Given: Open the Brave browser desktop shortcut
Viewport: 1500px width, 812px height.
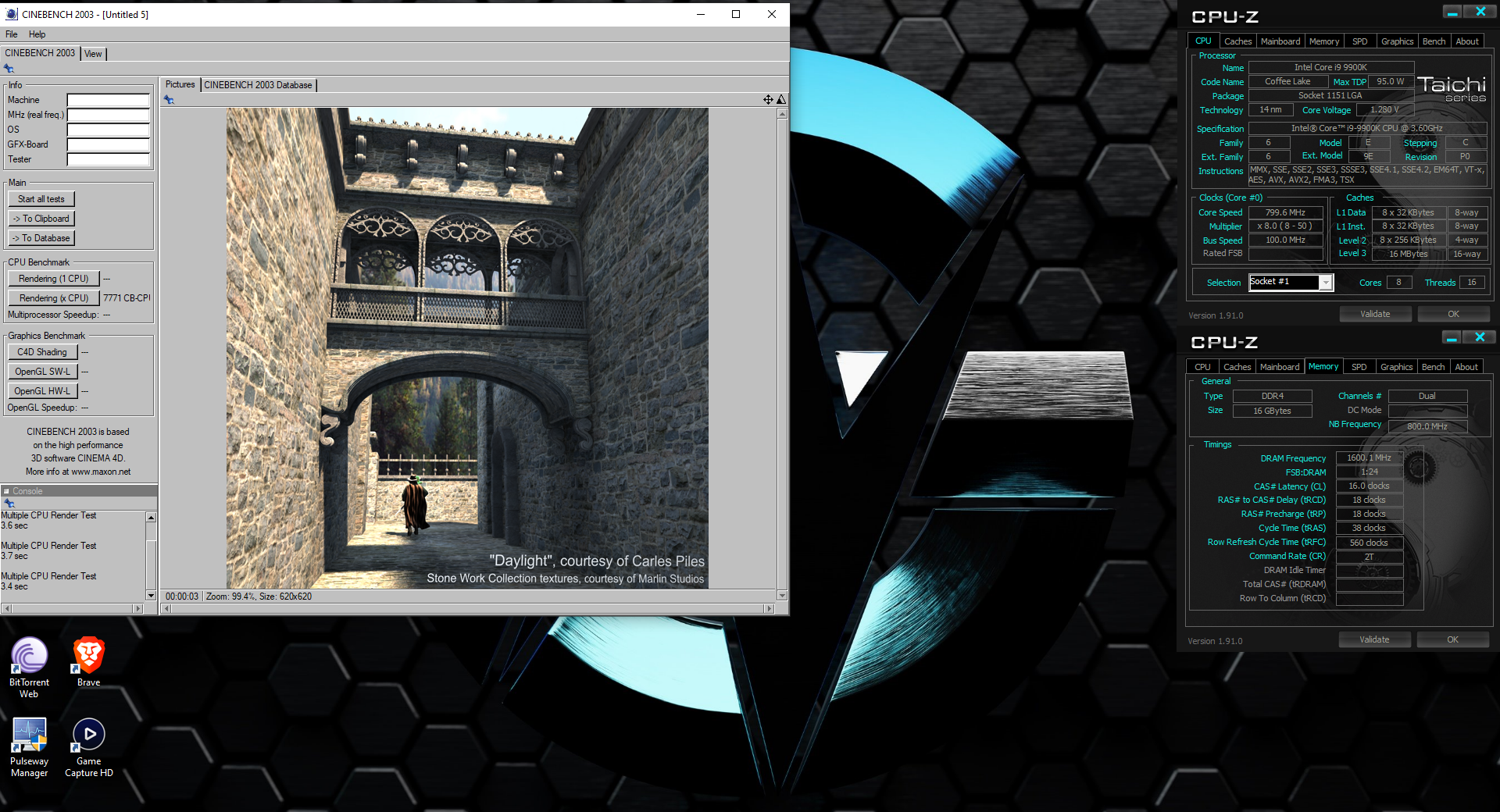Looking at the screenshot, I should click(x=88, y=661).
